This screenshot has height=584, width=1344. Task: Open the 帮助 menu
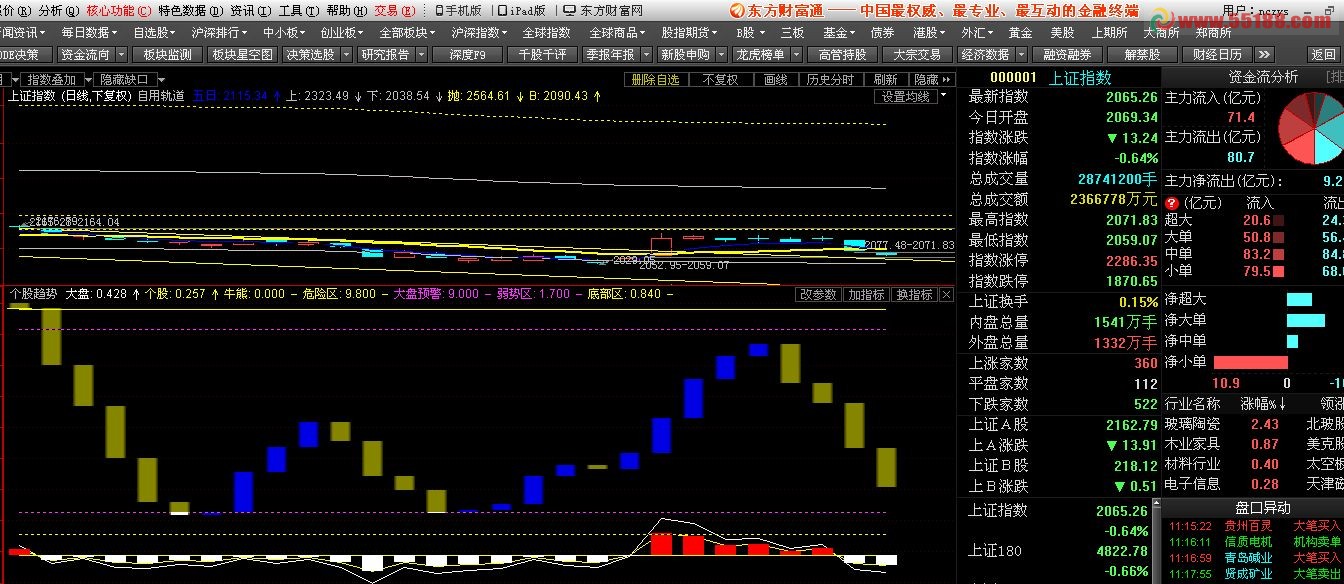(x=345, y=10)
